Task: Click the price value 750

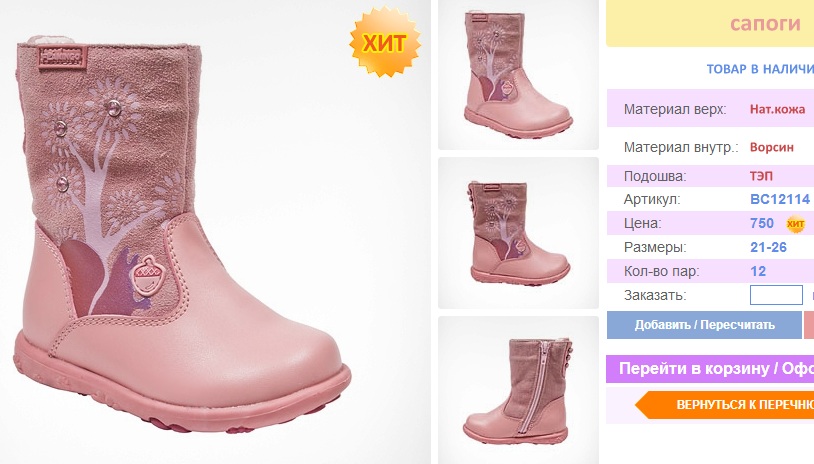Action: 762,223
